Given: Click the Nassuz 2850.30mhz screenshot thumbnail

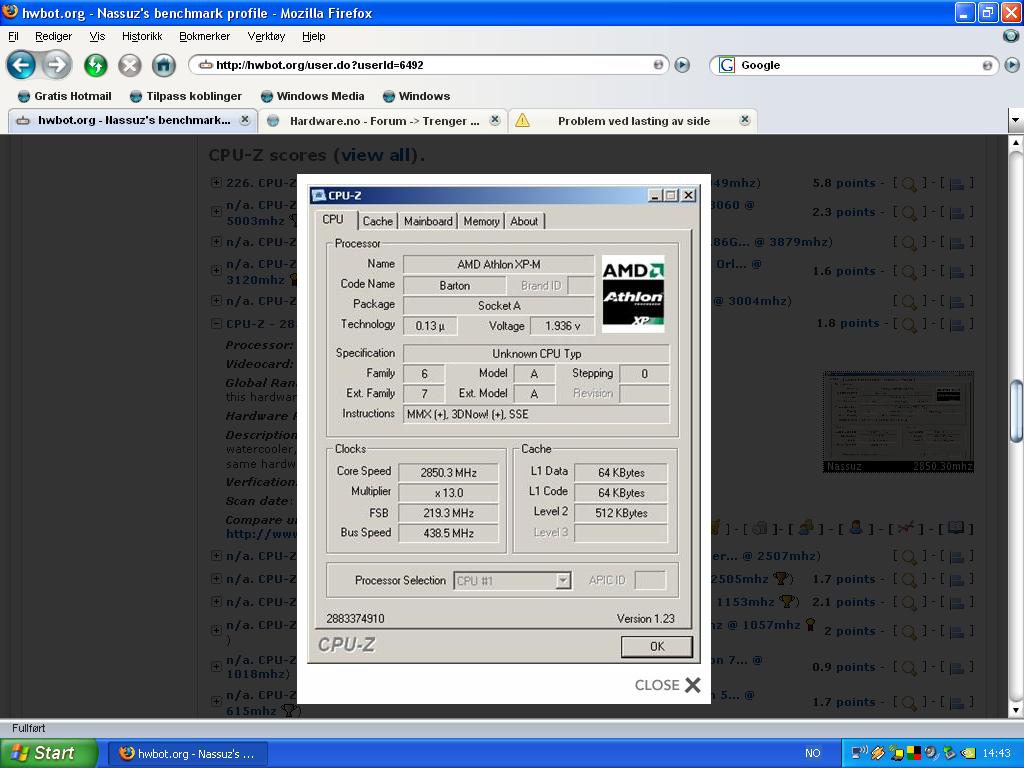Looking at the screenshot, I should click(x=898, y=422).
